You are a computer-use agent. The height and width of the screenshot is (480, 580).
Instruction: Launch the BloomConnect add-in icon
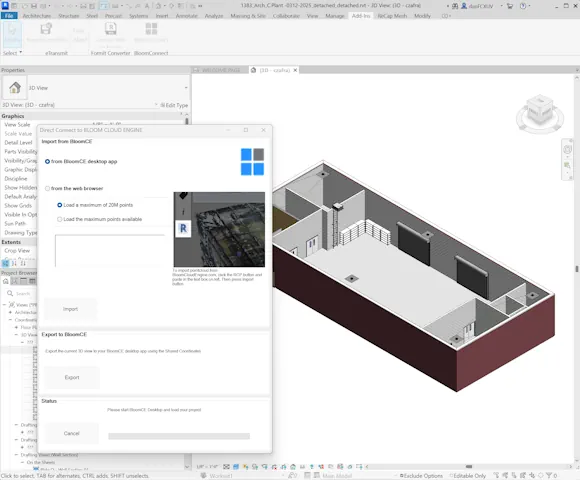(x=151, y=29)
